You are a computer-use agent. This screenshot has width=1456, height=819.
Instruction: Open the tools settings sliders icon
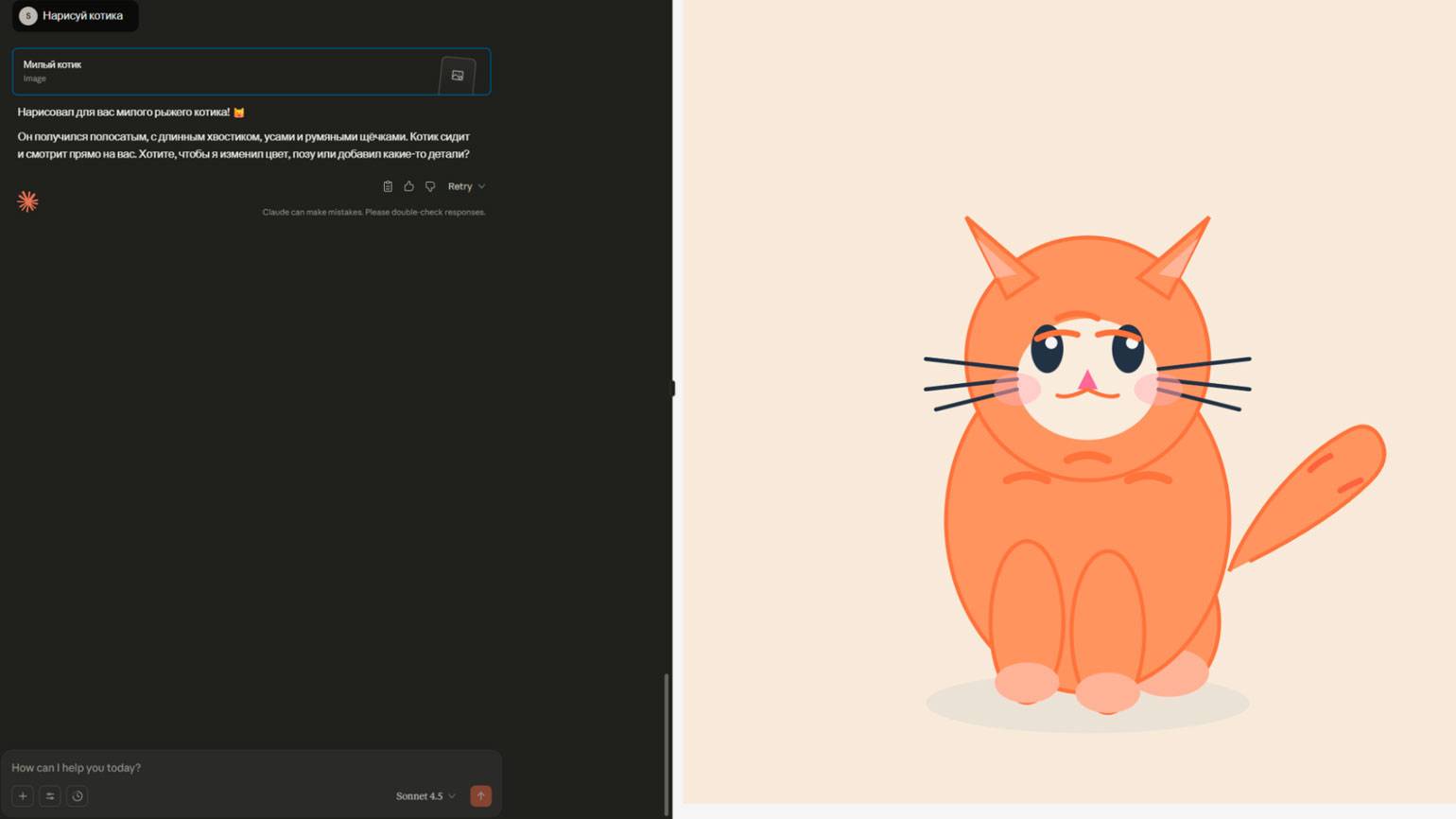[x=50, y=795]
